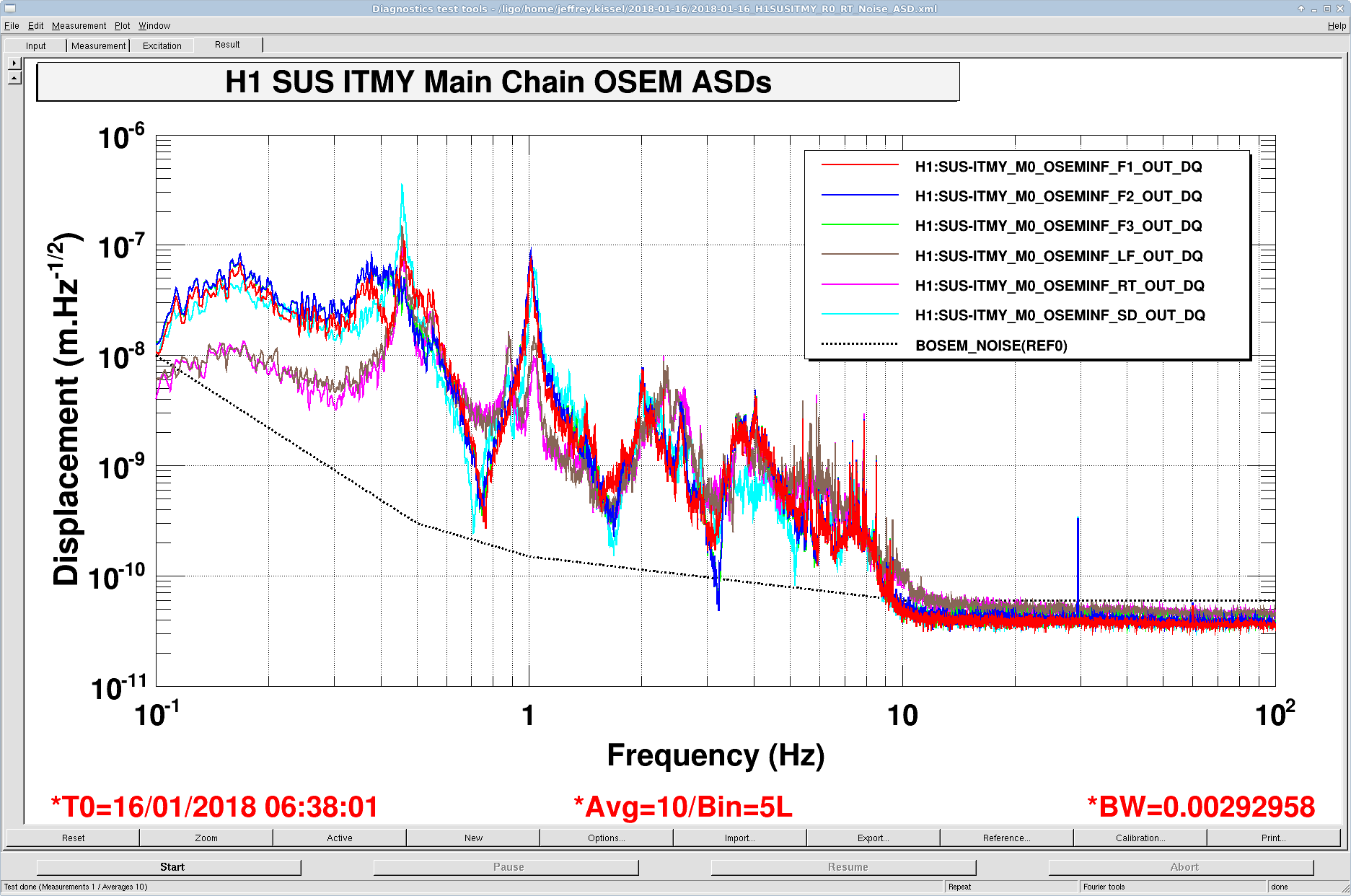Screen dimensions: 1351x896
Task: Click the right-arrow expand button beside plot
Action: coord(14,63)
